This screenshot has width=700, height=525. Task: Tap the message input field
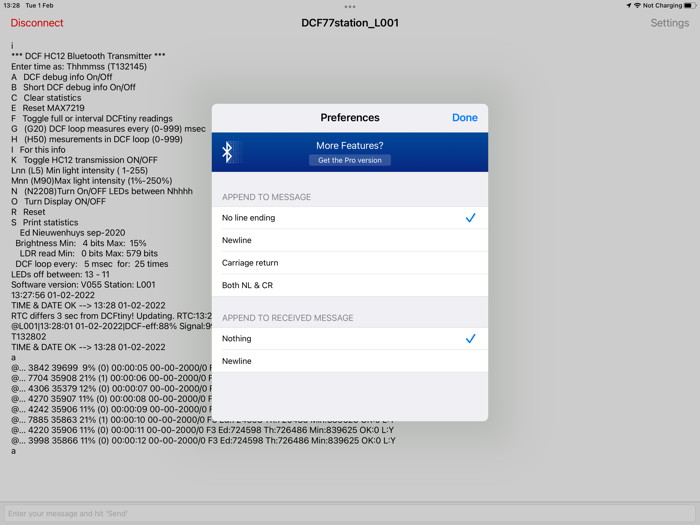(350, 513)
